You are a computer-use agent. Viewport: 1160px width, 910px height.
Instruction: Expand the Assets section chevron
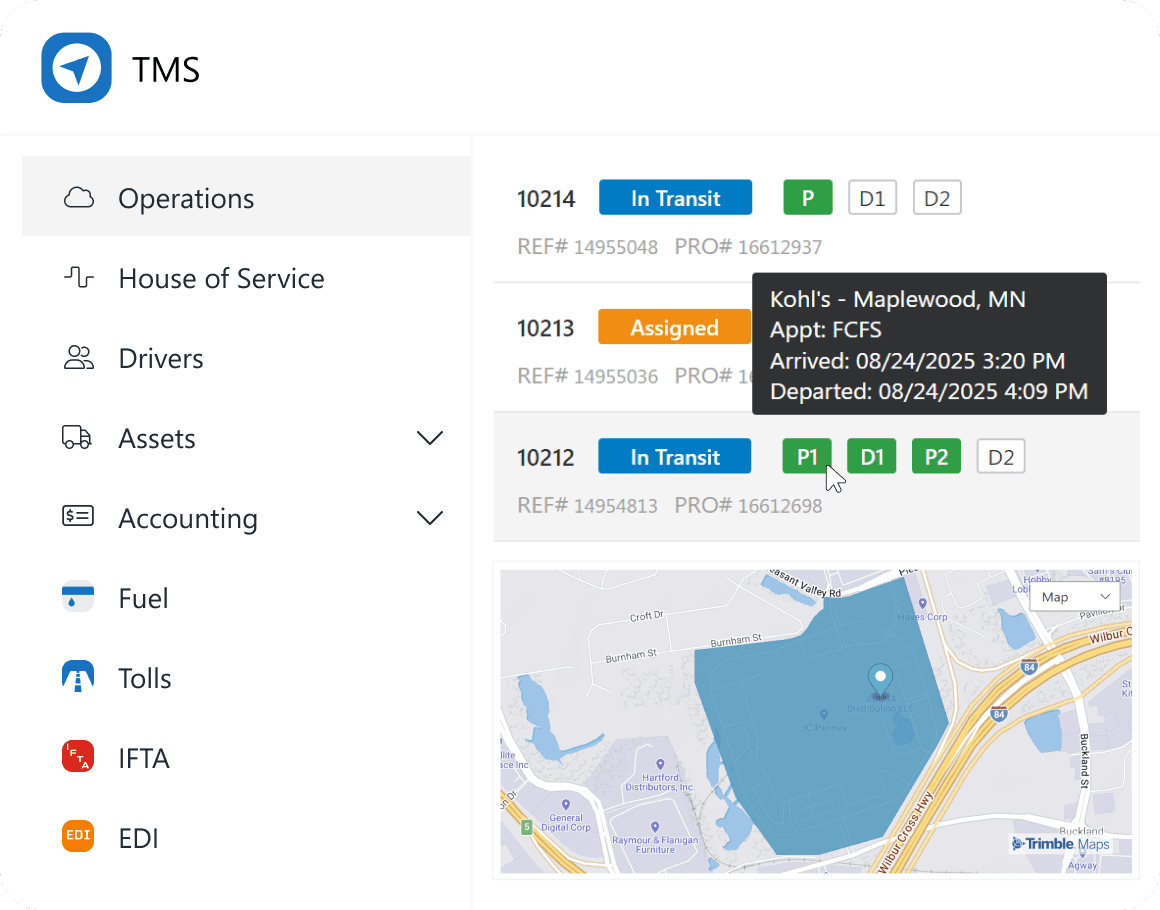tap(430, 438)
